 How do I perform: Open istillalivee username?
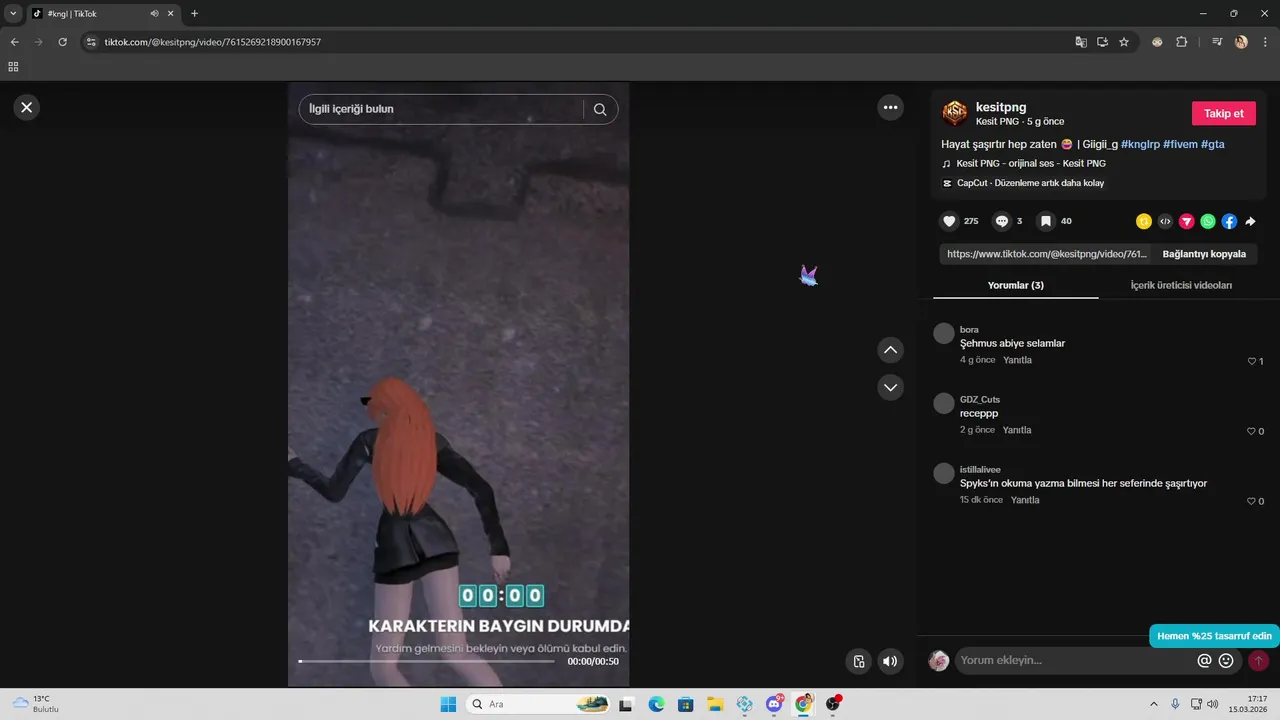[x=980, y=469]
